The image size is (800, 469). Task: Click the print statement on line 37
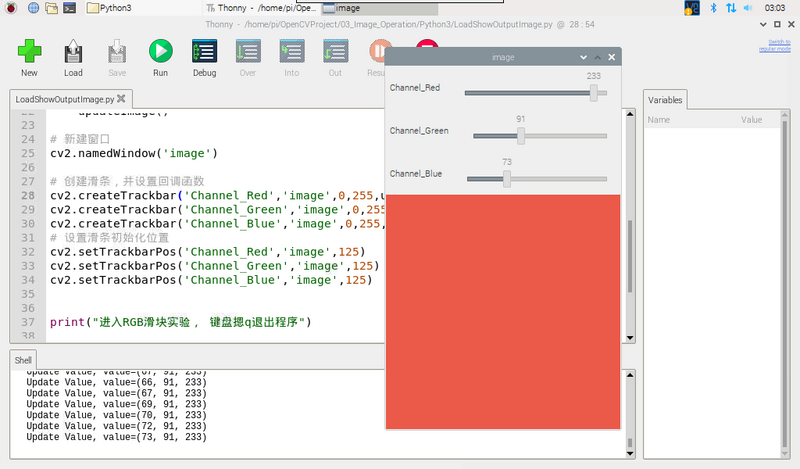coord(181,322)
